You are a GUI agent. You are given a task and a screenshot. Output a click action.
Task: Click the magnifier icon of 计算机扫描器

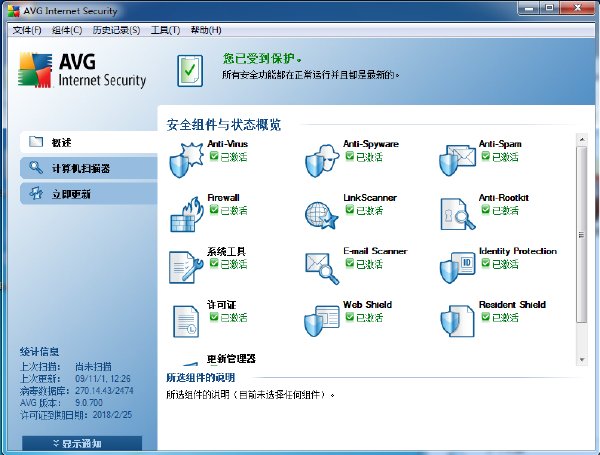(x=36, y=168)
